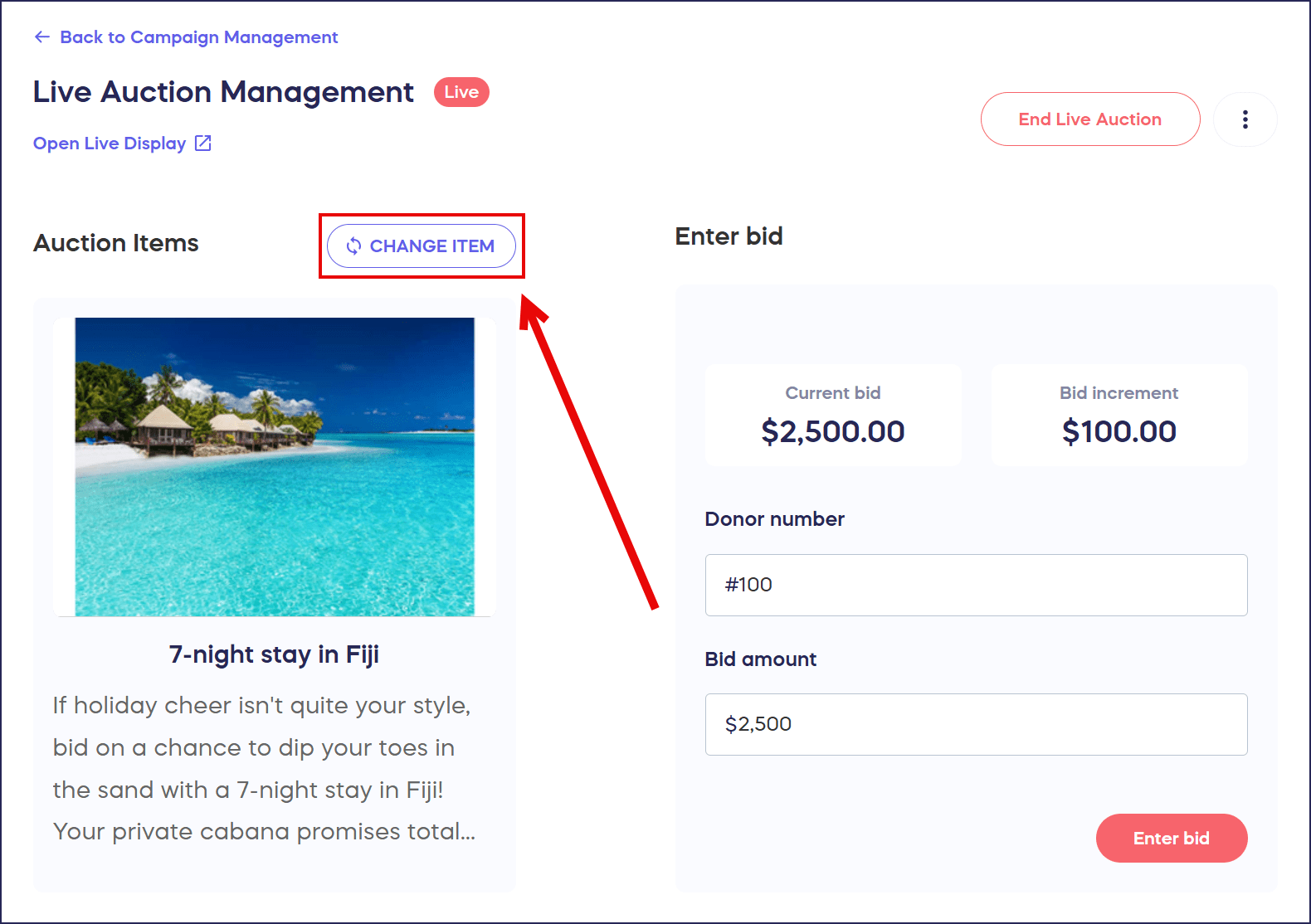
Task: End the live auction
Action: click(1089, 119)
